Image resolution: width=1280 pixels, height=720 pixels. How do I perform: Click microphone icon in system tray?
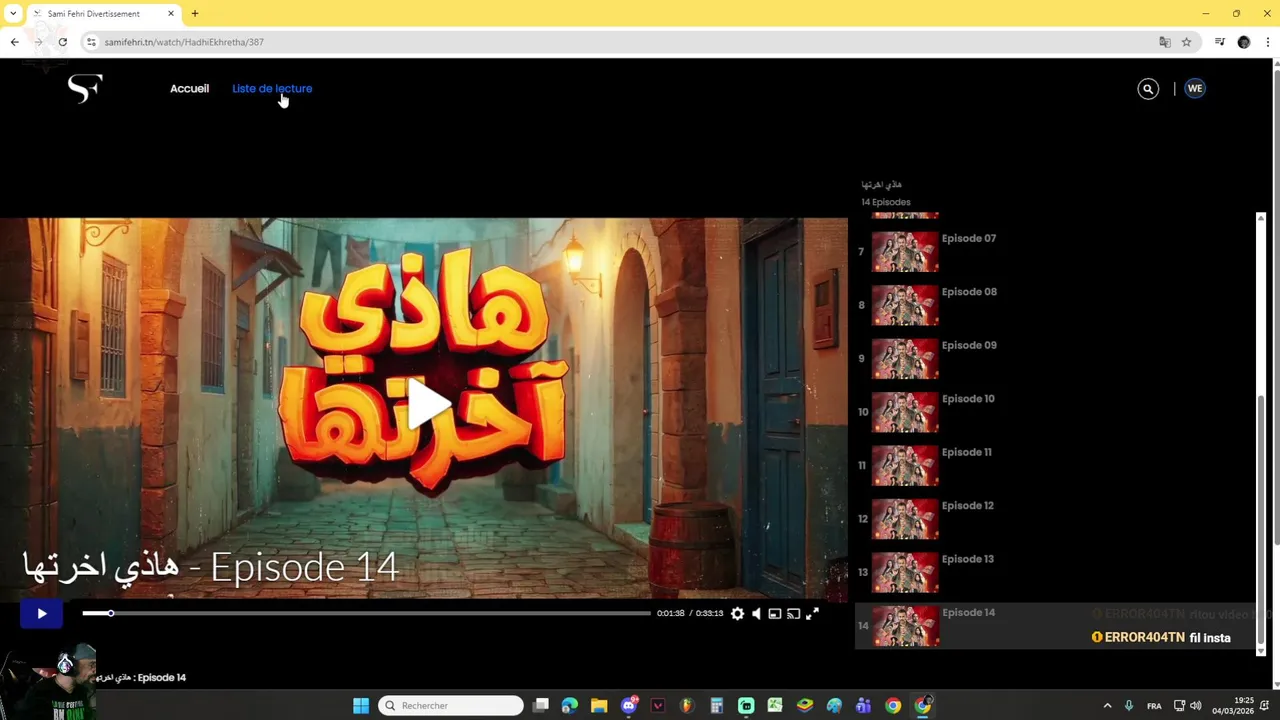coord(1129,706)
